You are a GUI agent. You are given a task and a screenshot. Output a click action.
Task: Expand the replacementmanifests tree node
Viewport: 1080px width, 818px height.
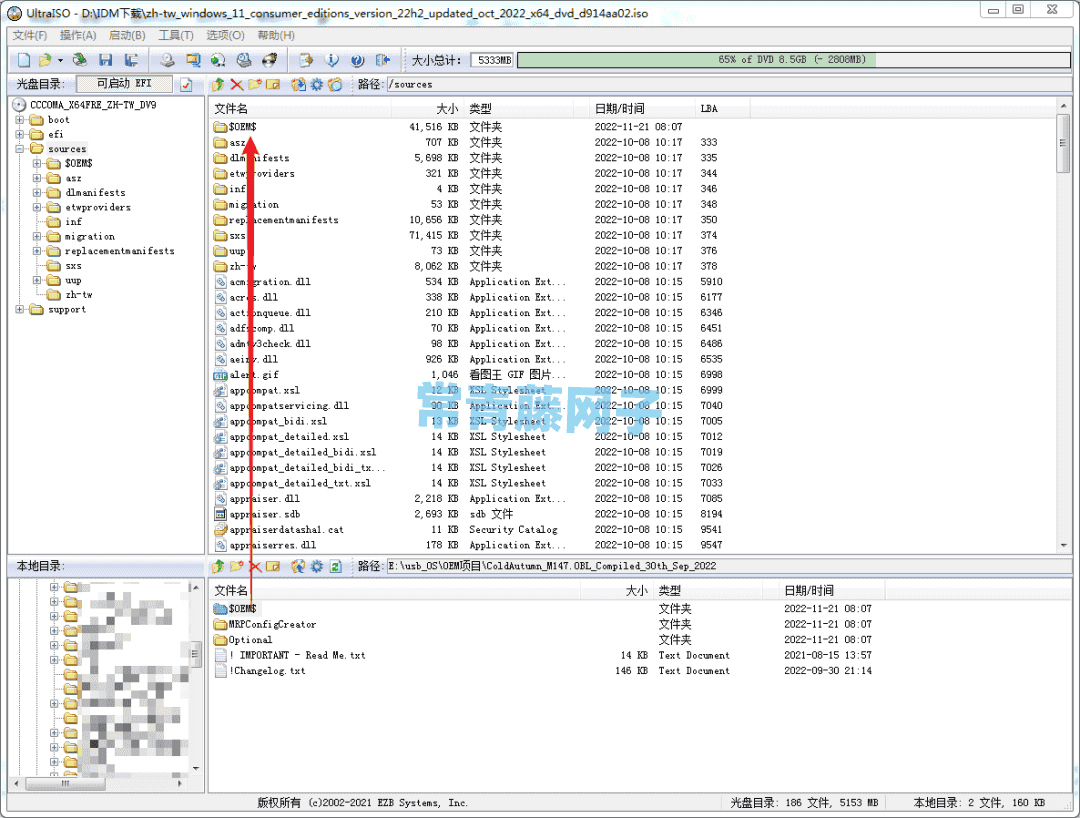click(37, 251)
